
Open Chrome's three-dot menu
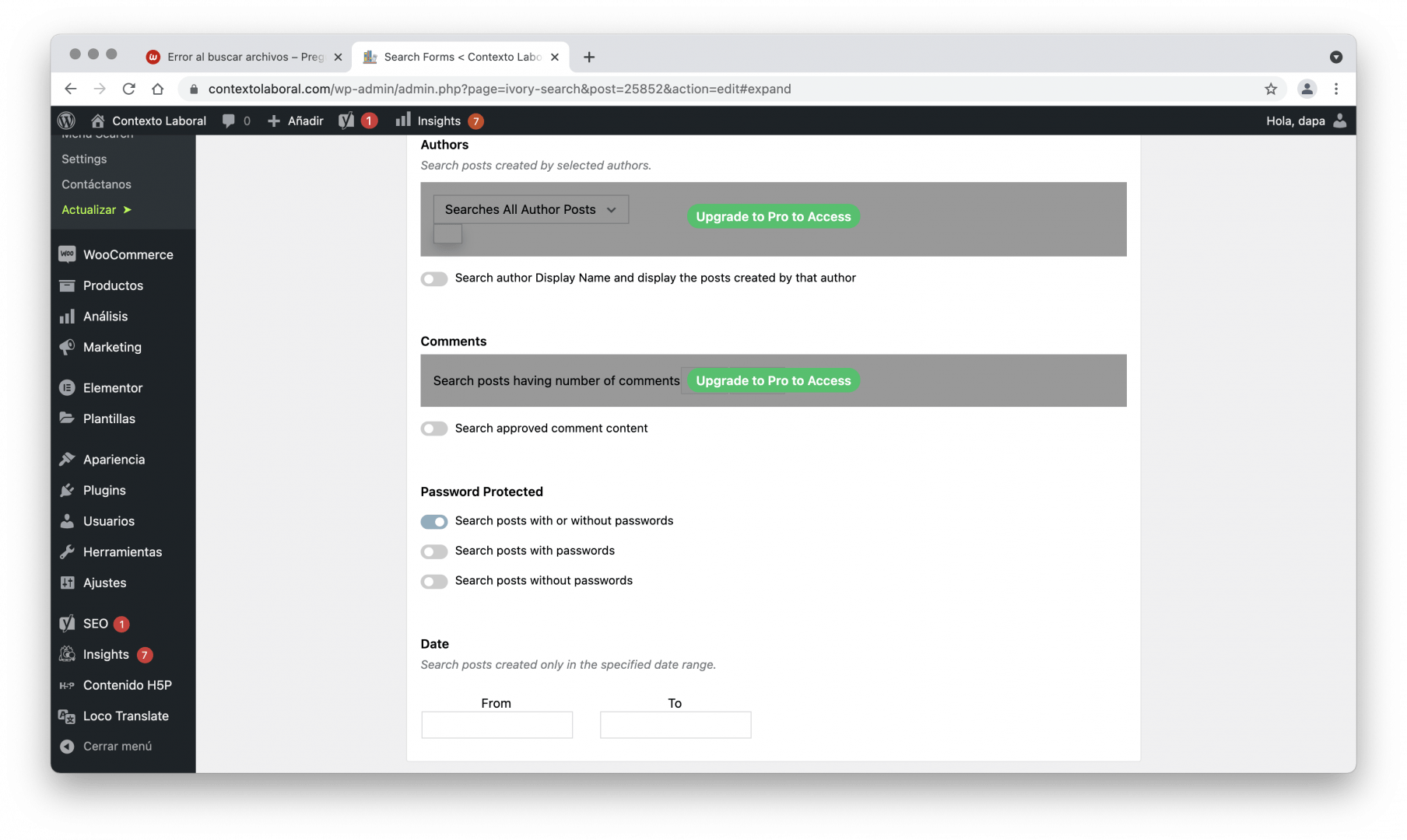[x=1336, y=89]
